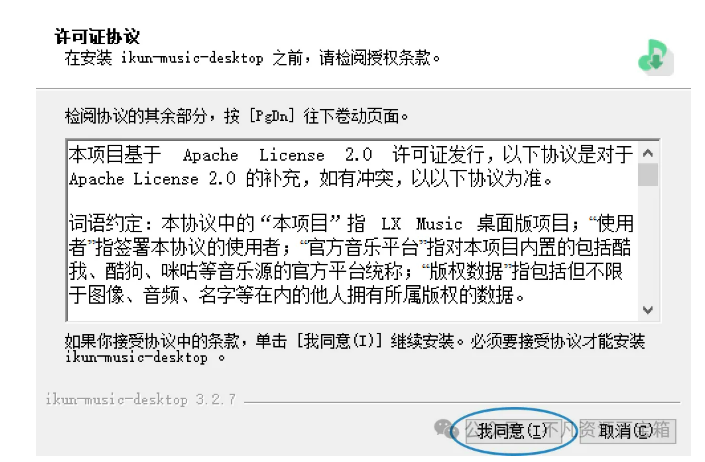Click the license scrollbar down arrow
Screen dimensions: 705x462
click(648, 310)
